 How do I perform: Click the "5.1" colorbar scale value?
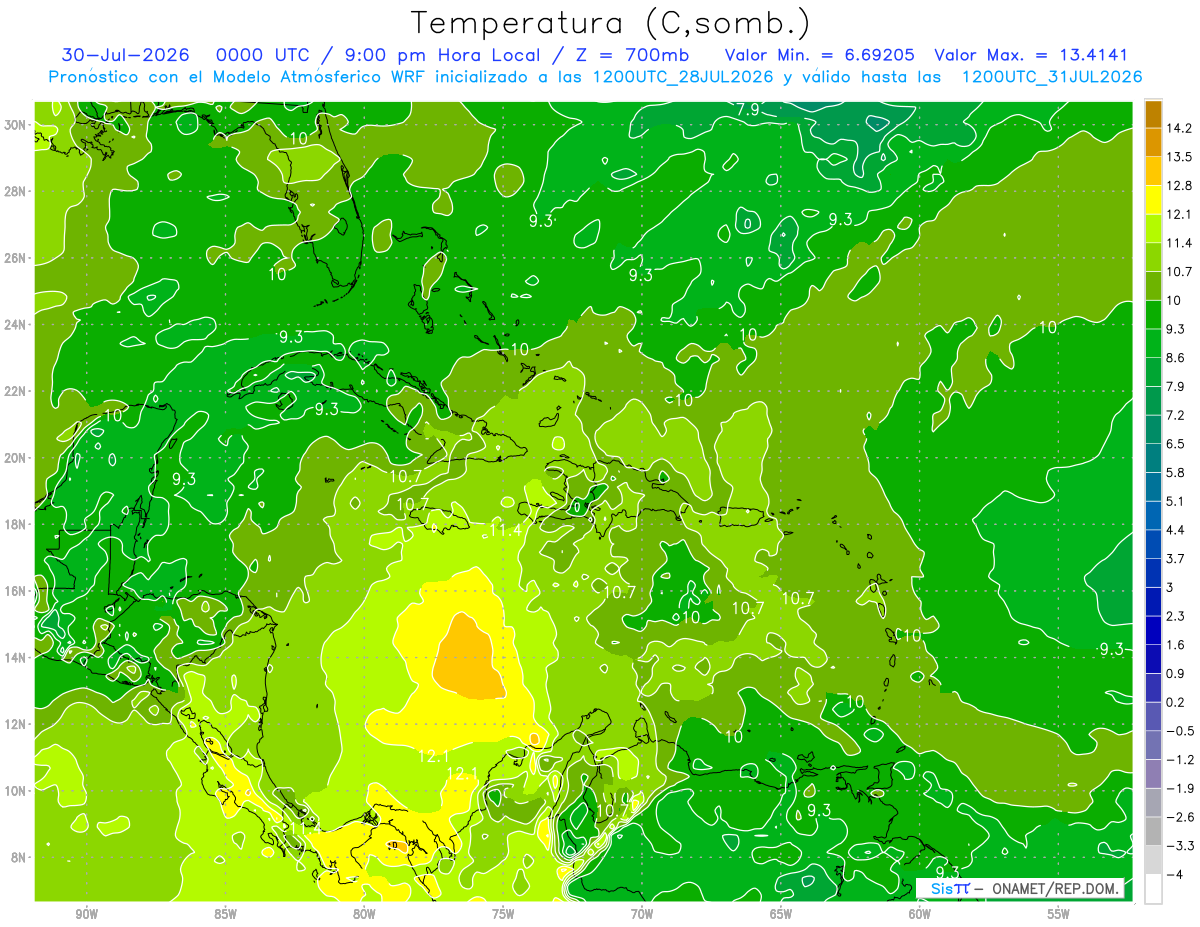click(x=1178, y=501)
